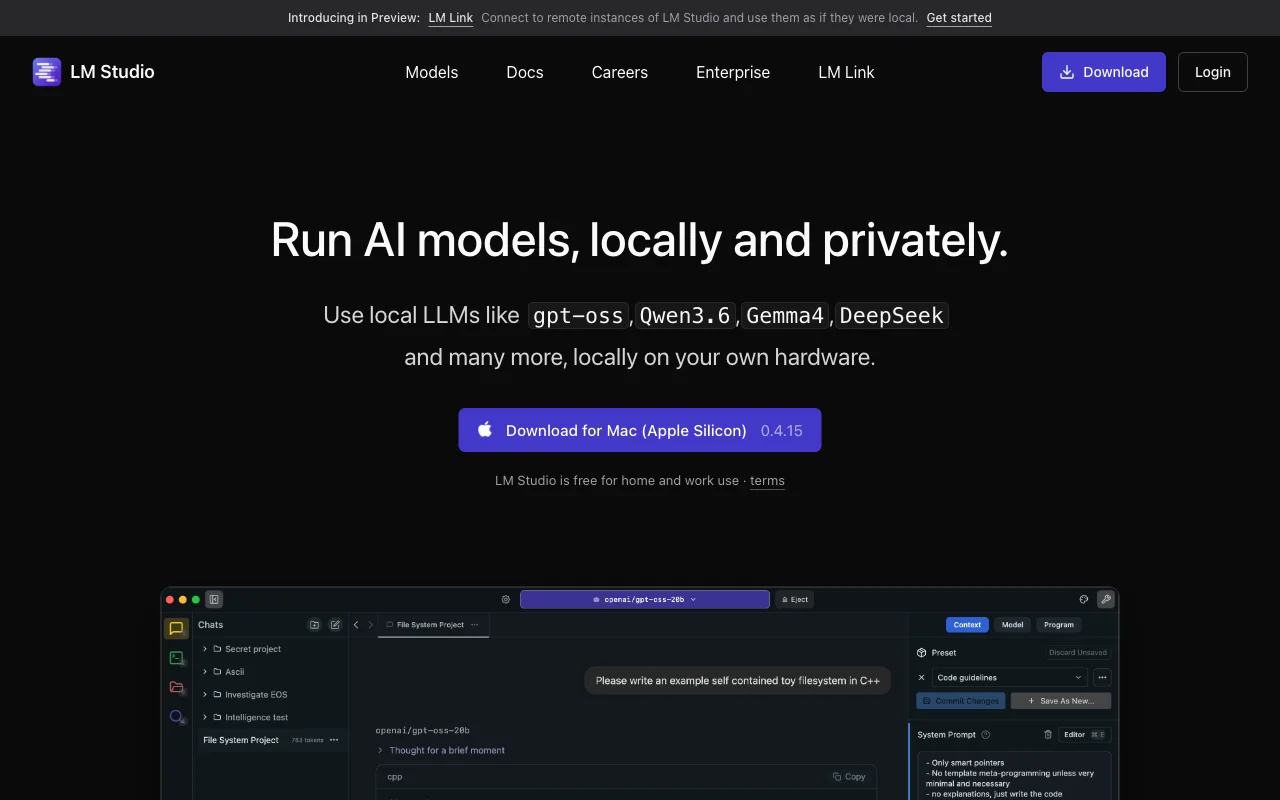Click the Save As New... button
1280x800 pixels.
pos(1061,701)
